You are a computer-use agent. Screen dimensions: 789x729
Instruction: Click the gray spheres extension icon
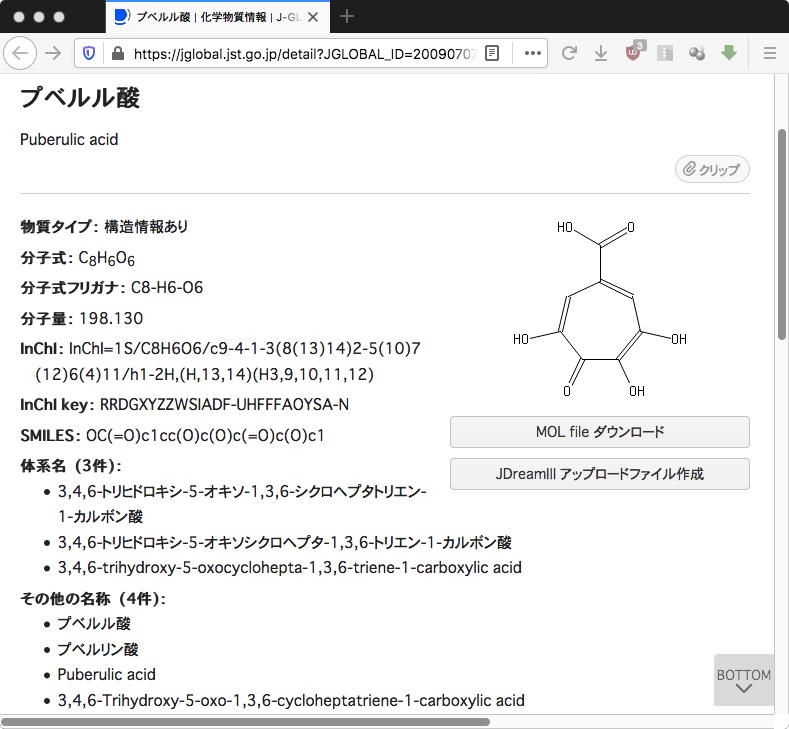coord(697,53)
